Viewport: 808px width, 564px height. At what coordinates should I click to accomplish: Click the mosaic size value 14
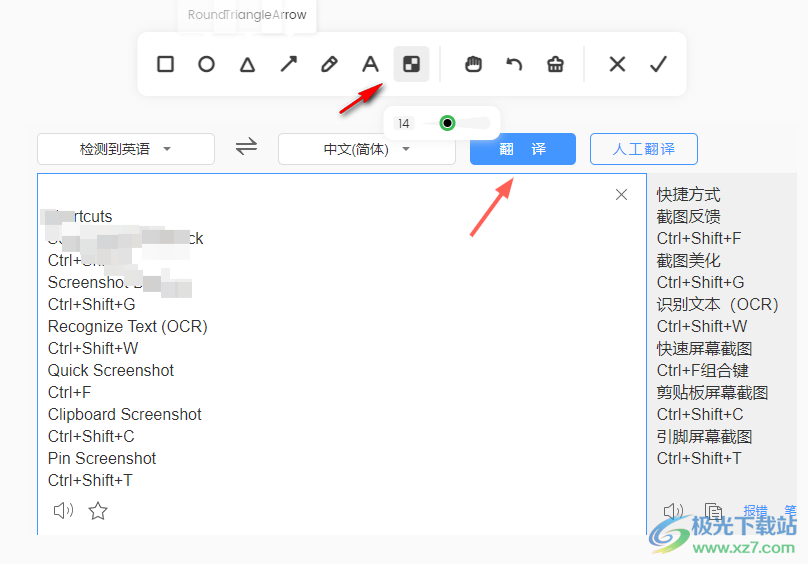403,124
